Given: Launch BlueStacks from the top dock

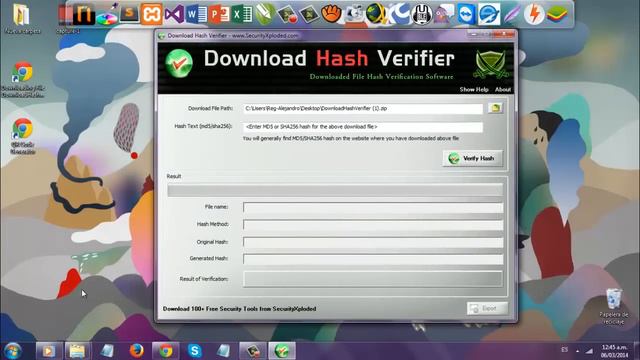Looking at the screenshot, I should [x=557, y=15].
